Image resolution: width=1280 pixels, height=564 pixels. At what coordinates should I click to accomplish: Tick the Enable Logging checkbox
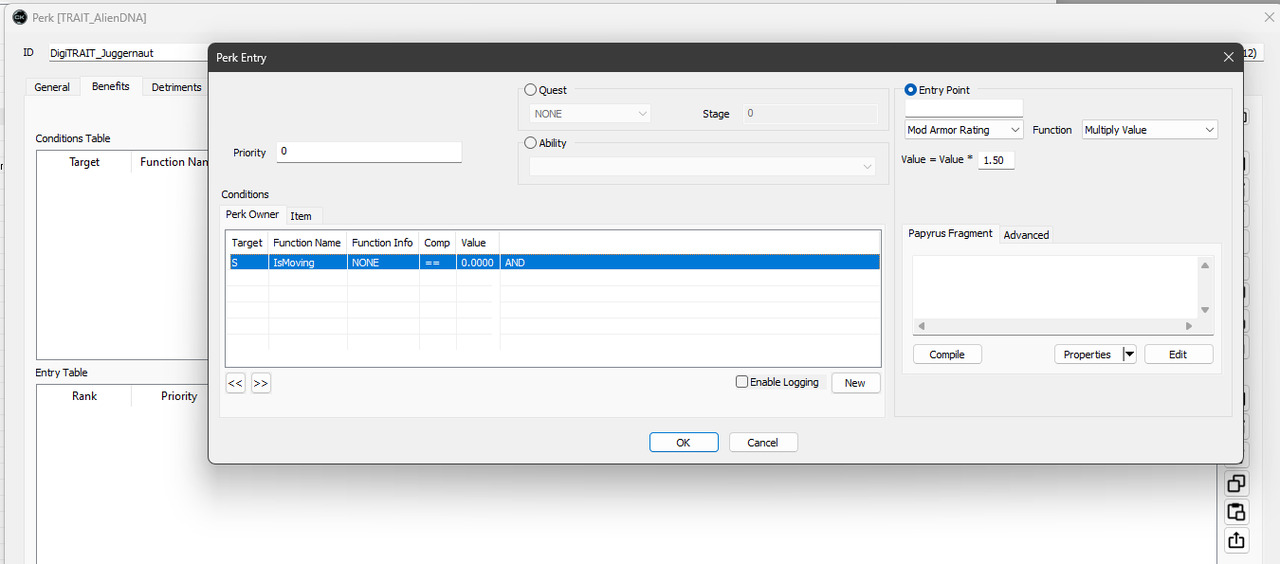[742, 382]
